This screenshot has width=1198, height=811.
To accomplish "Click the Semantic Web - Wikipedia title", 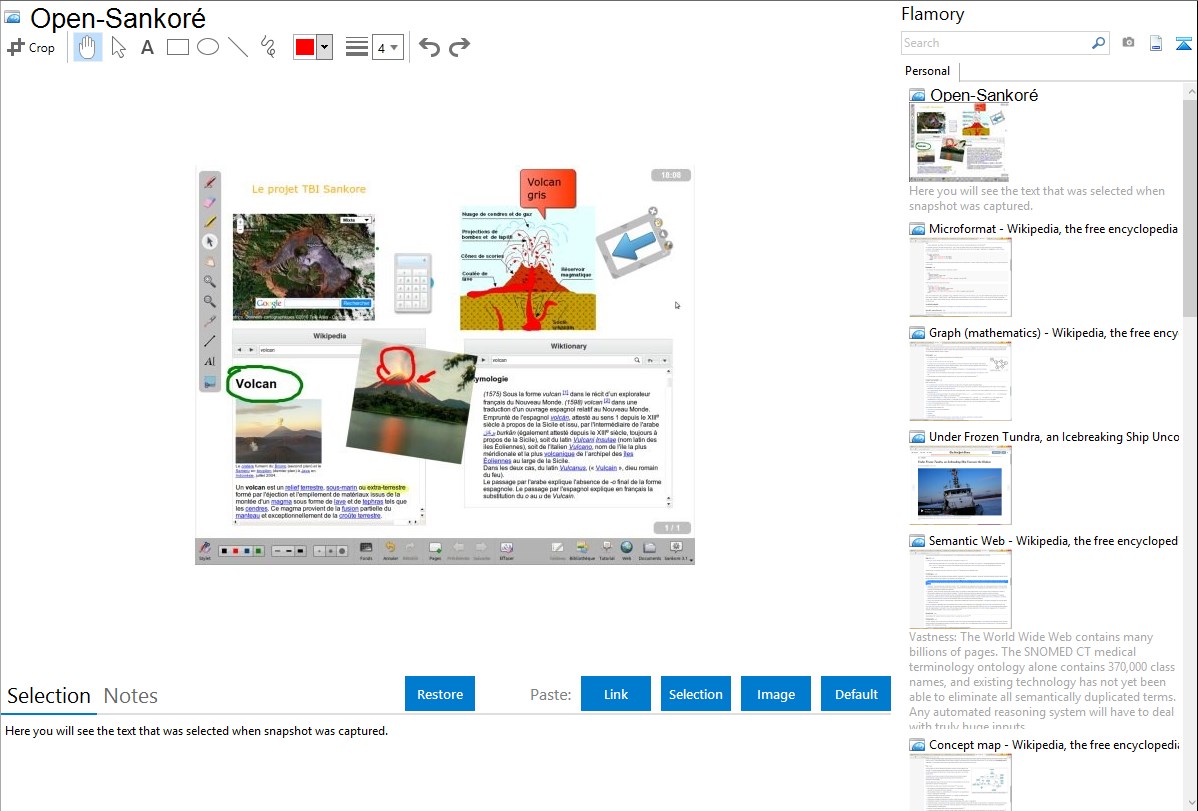I will (1053, 541).
